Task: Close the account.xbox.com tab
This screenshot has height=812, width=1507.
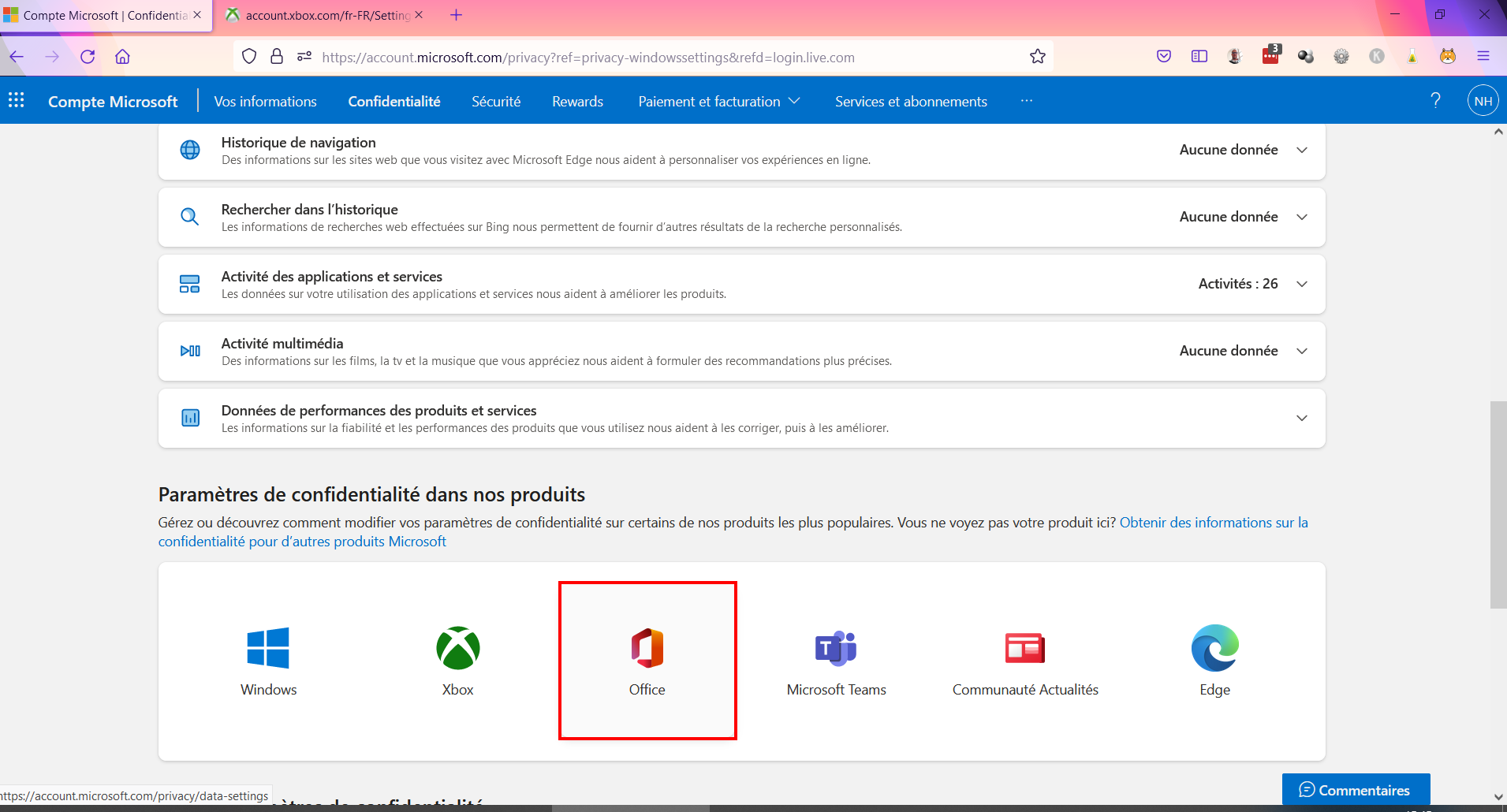Action: [x=419, y=15]
